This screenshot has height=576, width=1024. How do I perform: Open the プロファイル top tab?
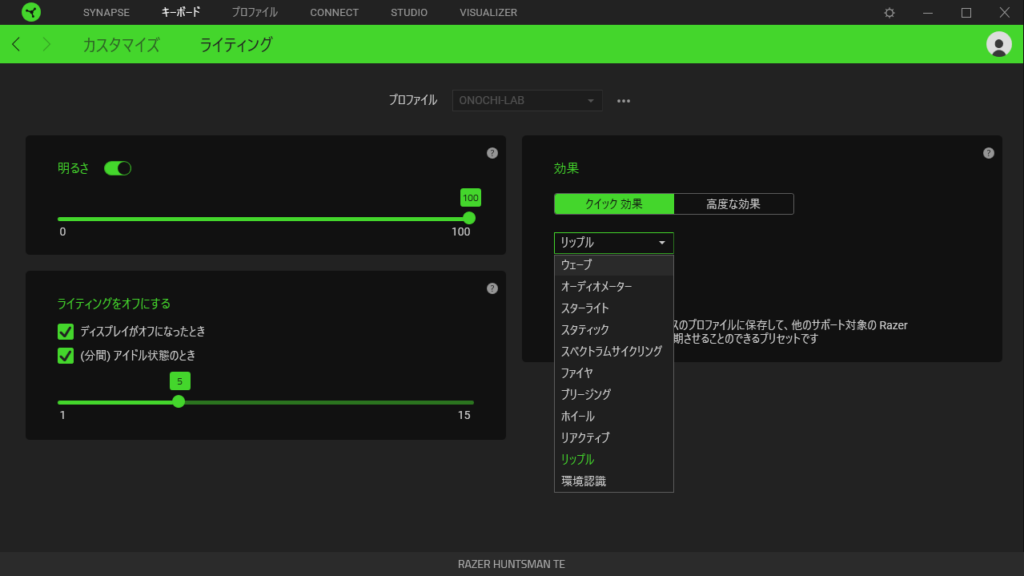point(255,12)
